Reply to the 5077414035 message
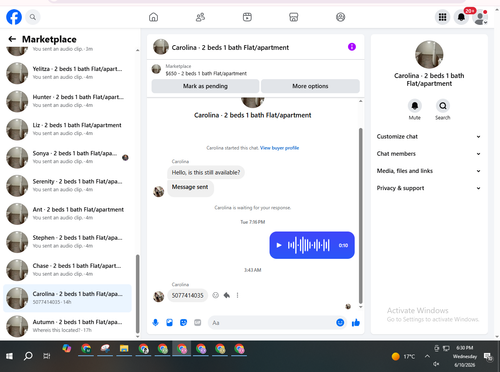Screen dimensions: 500x372 click(227, 295)
